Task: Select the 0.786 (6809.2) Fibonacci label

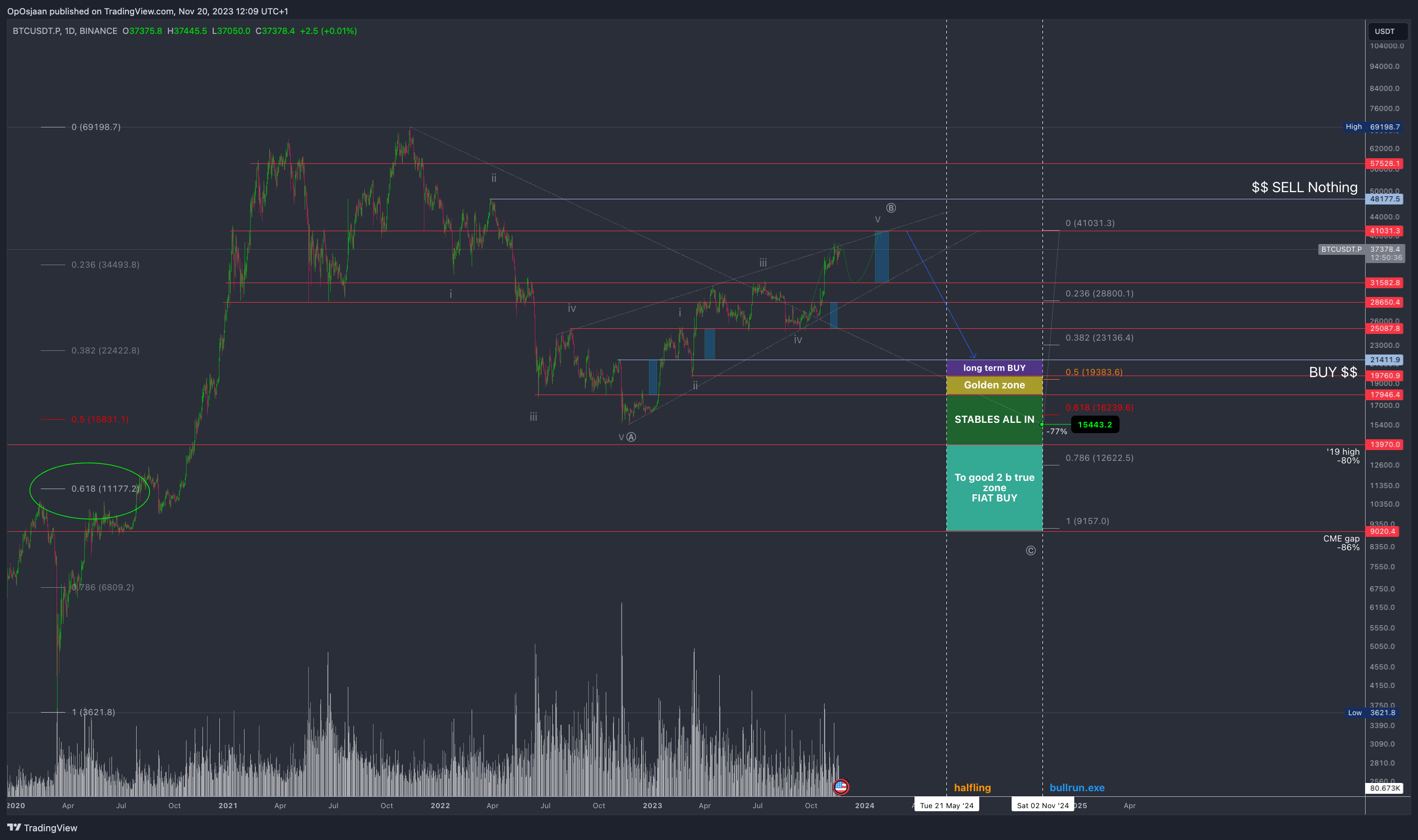Action: [103, 587]
